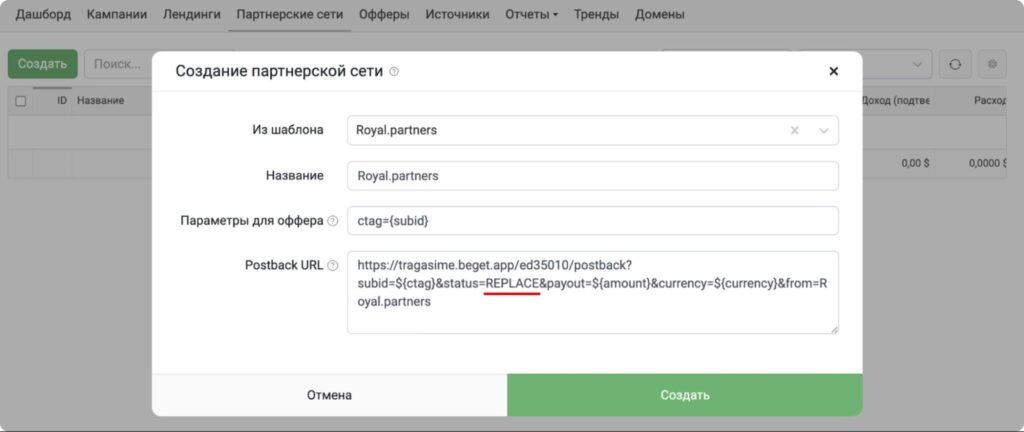Edit the Название input field
This screenshot has height=432, width=1024.
[x=593, y=176]
